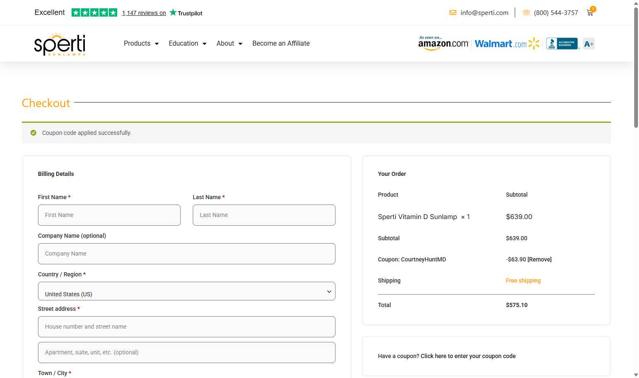Focus the Company Name field
Screen dimensions: 639x378
(187, 254)
